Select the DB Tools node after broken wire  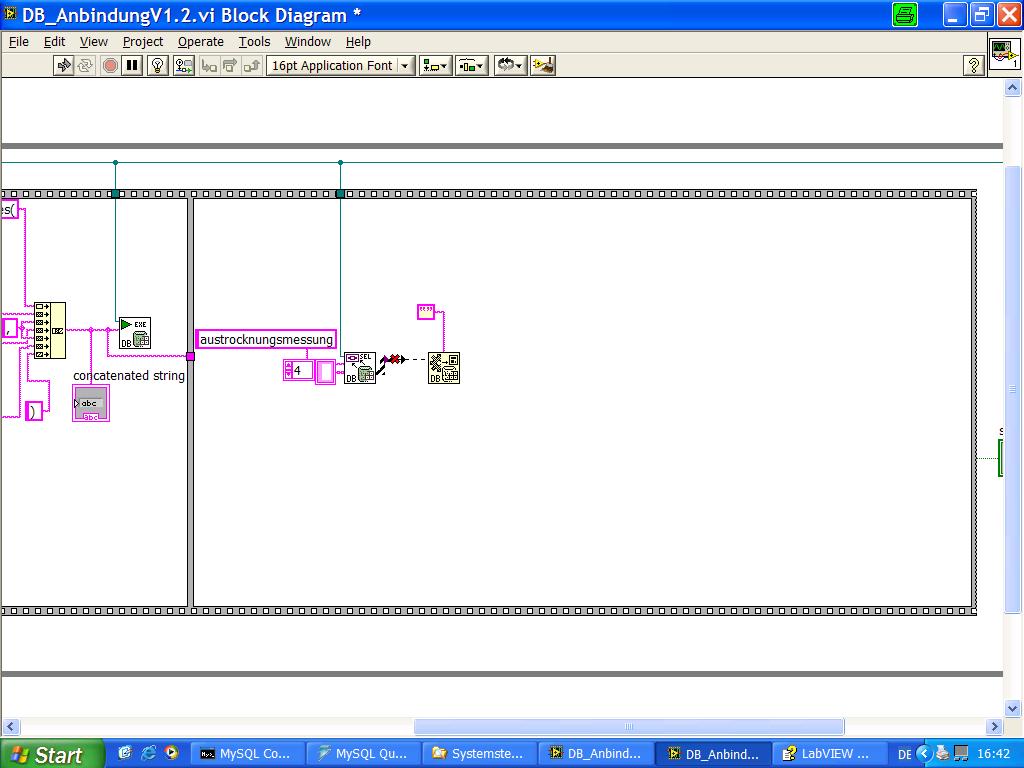pos(444,368)
